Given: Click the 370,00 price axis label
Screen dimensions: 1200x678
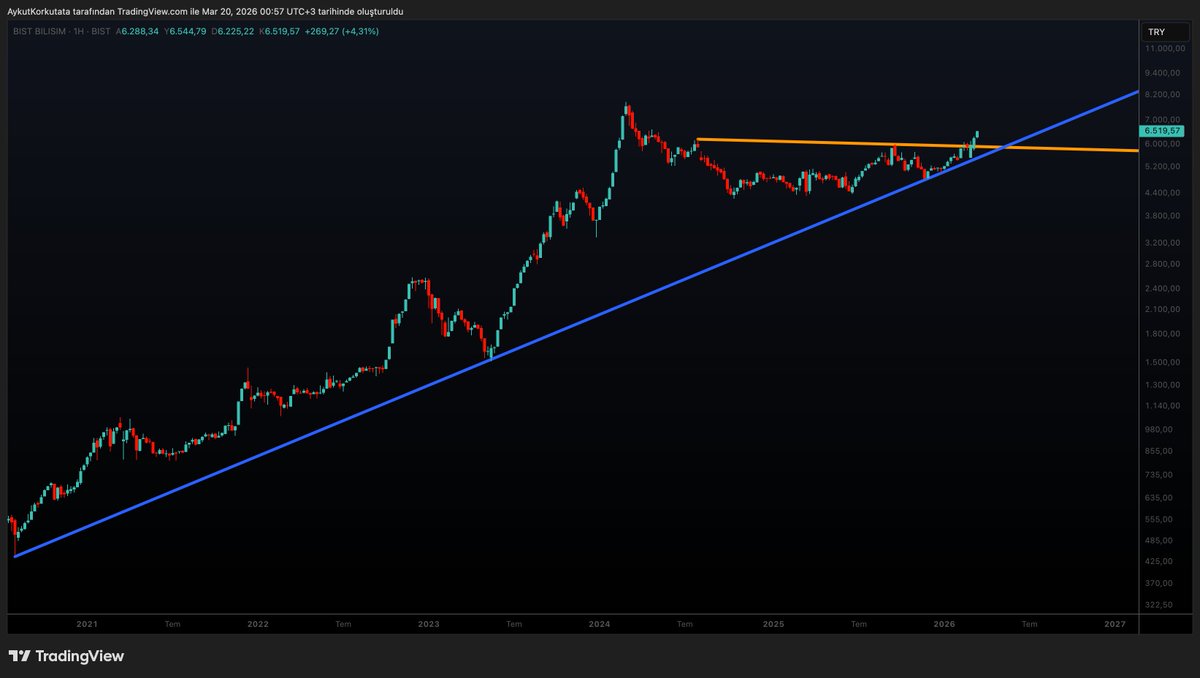Looking at the screenshot, I should (x=1160, y=582).
